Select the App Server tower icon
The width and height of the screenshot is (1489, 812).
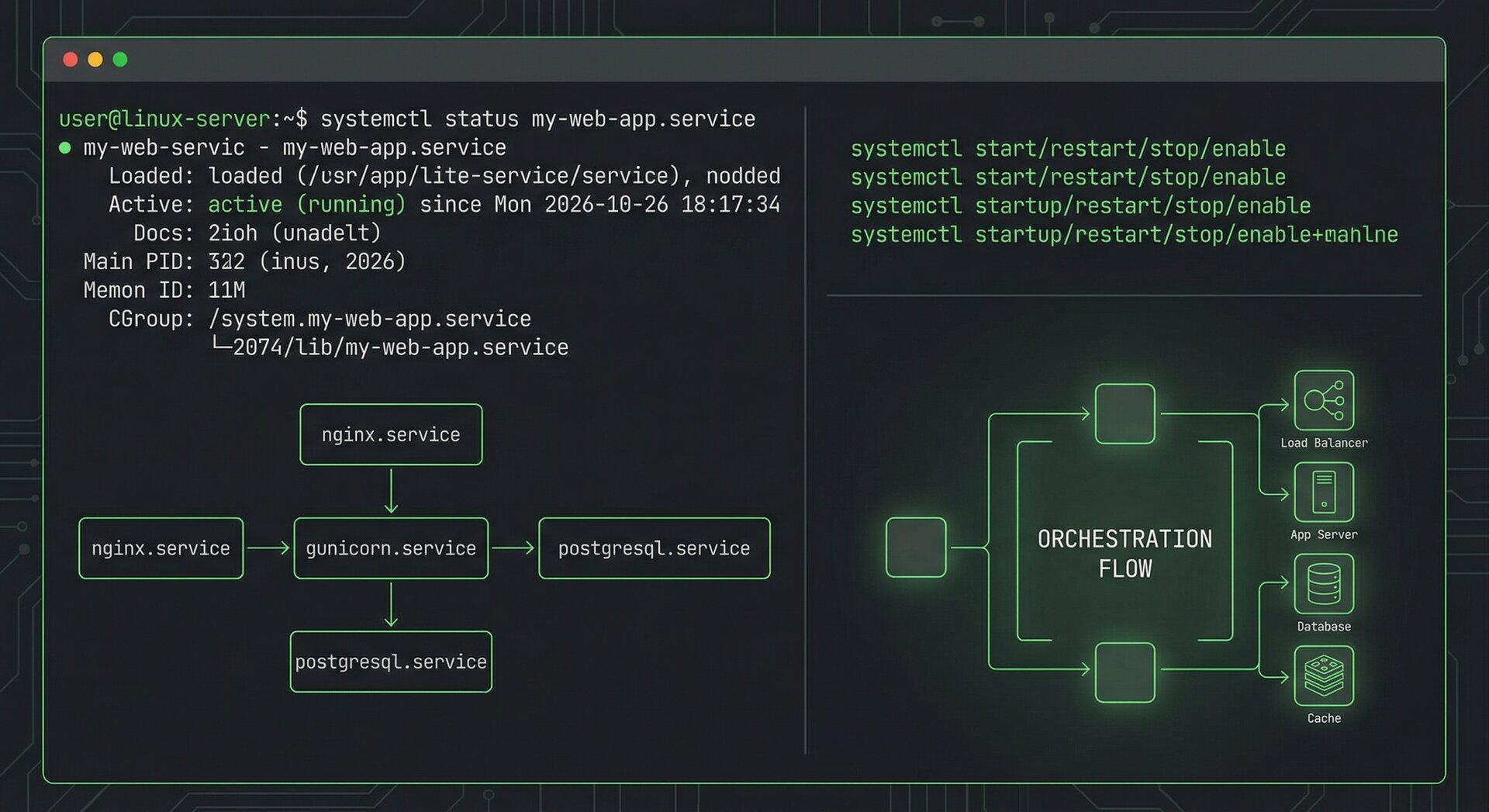tap(1324, 492)
